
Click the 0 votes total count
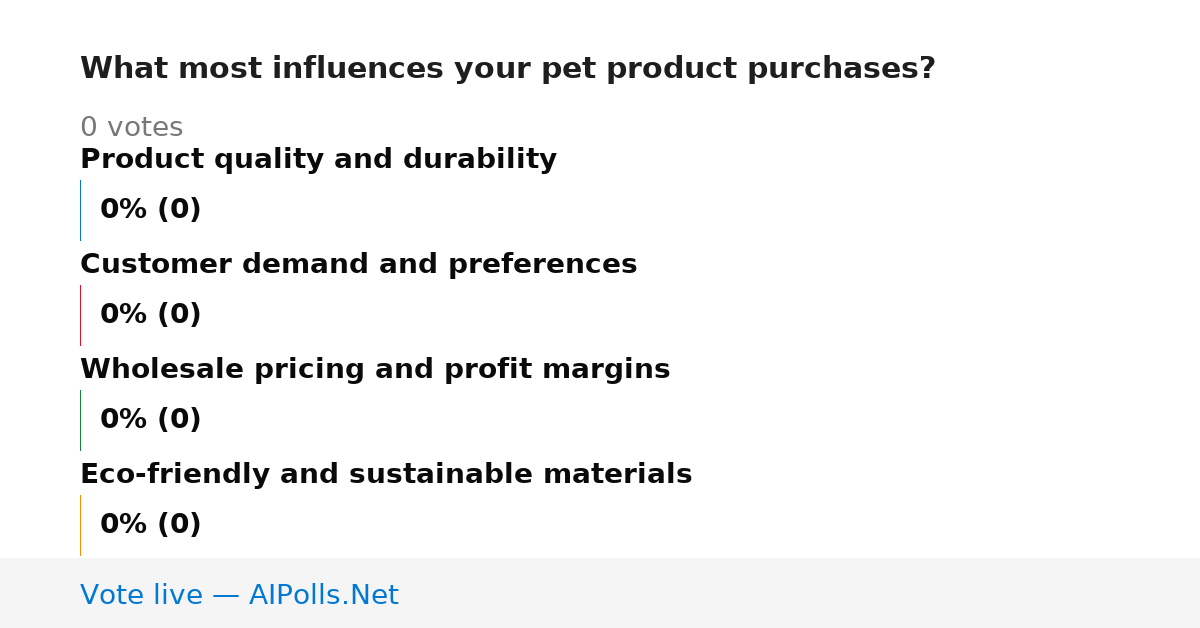(131, 128)
